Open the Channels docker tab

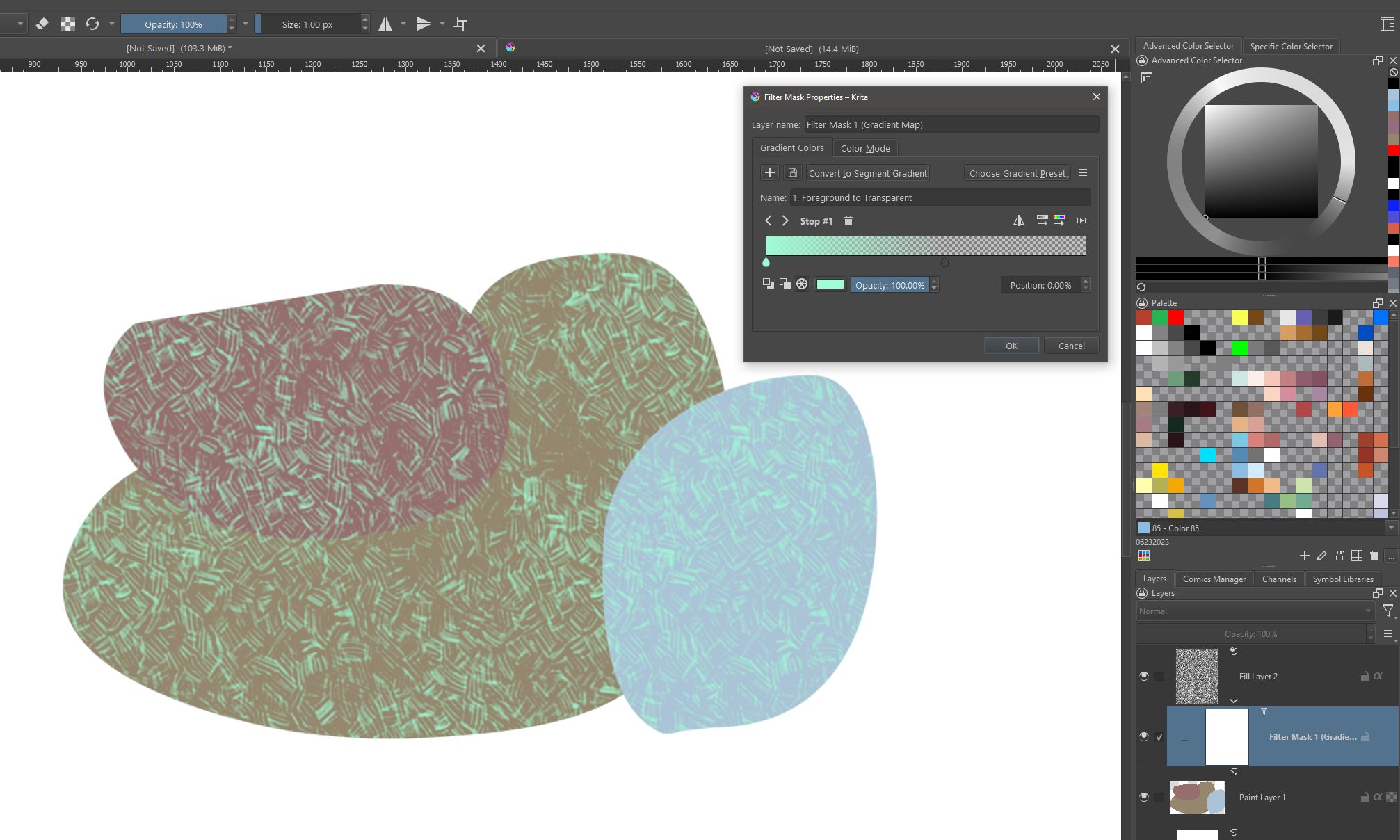pos(1278,579)
